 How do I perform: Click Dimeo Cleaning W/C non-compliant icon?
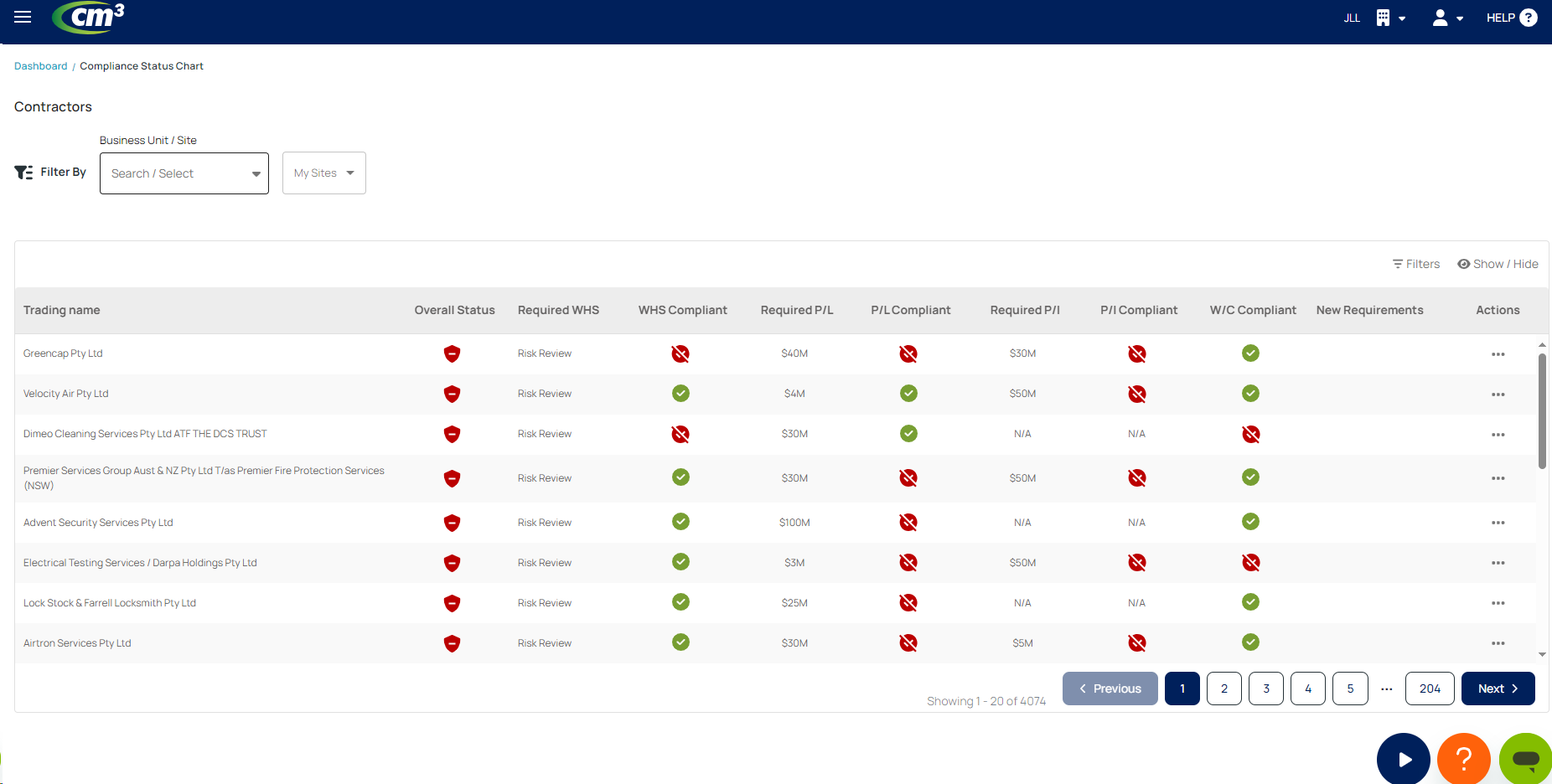1250,434
